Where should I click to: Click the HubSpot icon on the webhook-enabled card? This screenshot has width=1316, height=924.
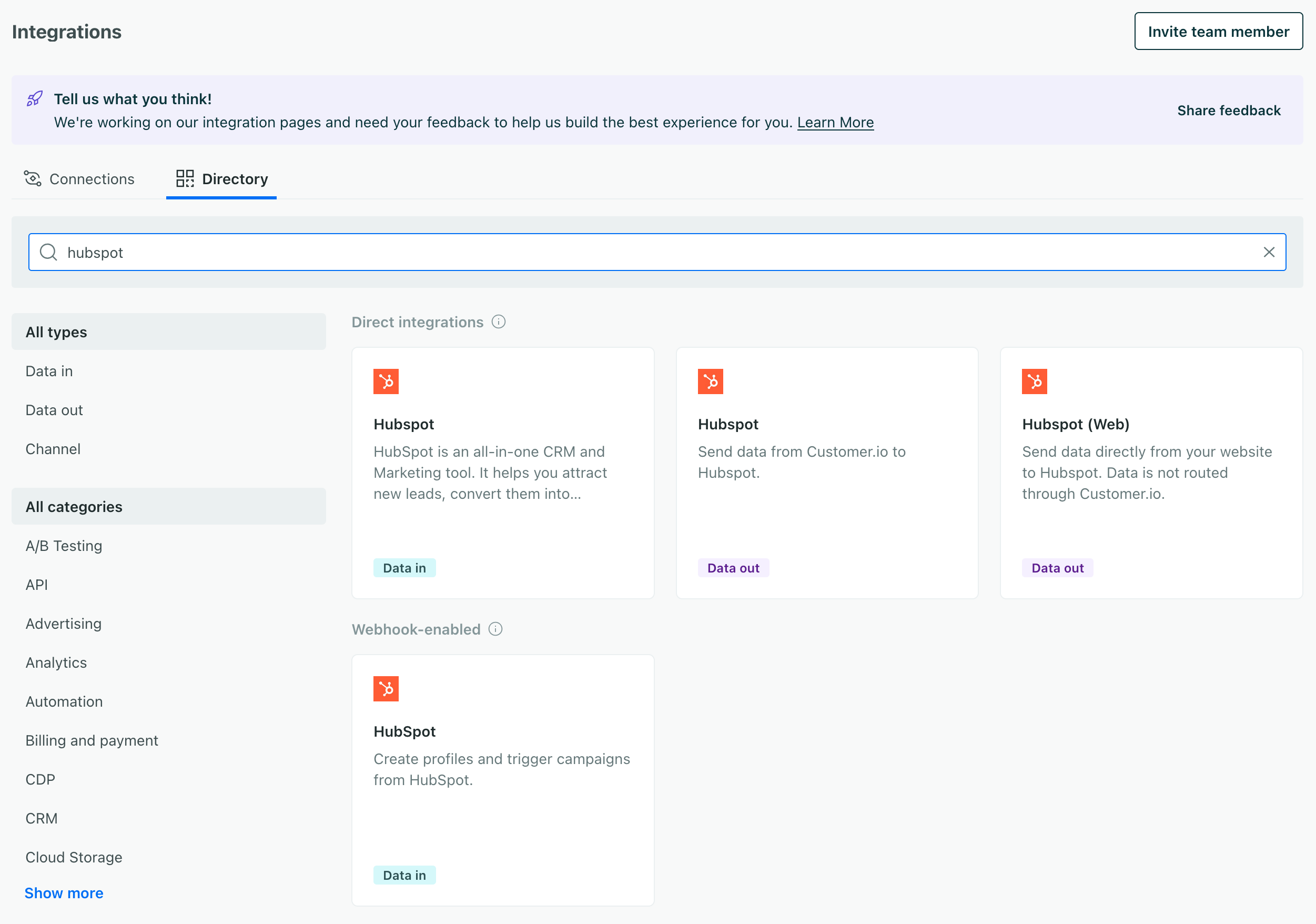[386, 688]
